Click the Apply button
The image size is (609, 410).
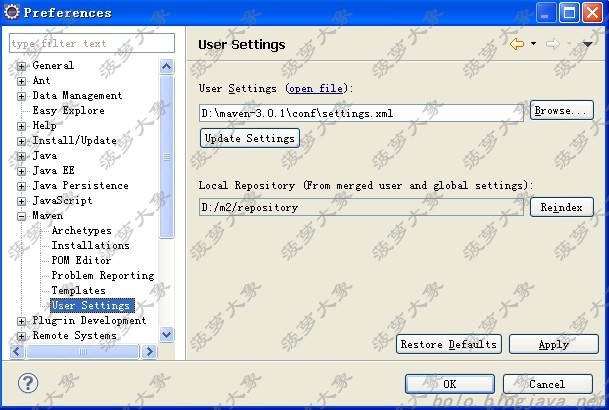click(554, 344)
